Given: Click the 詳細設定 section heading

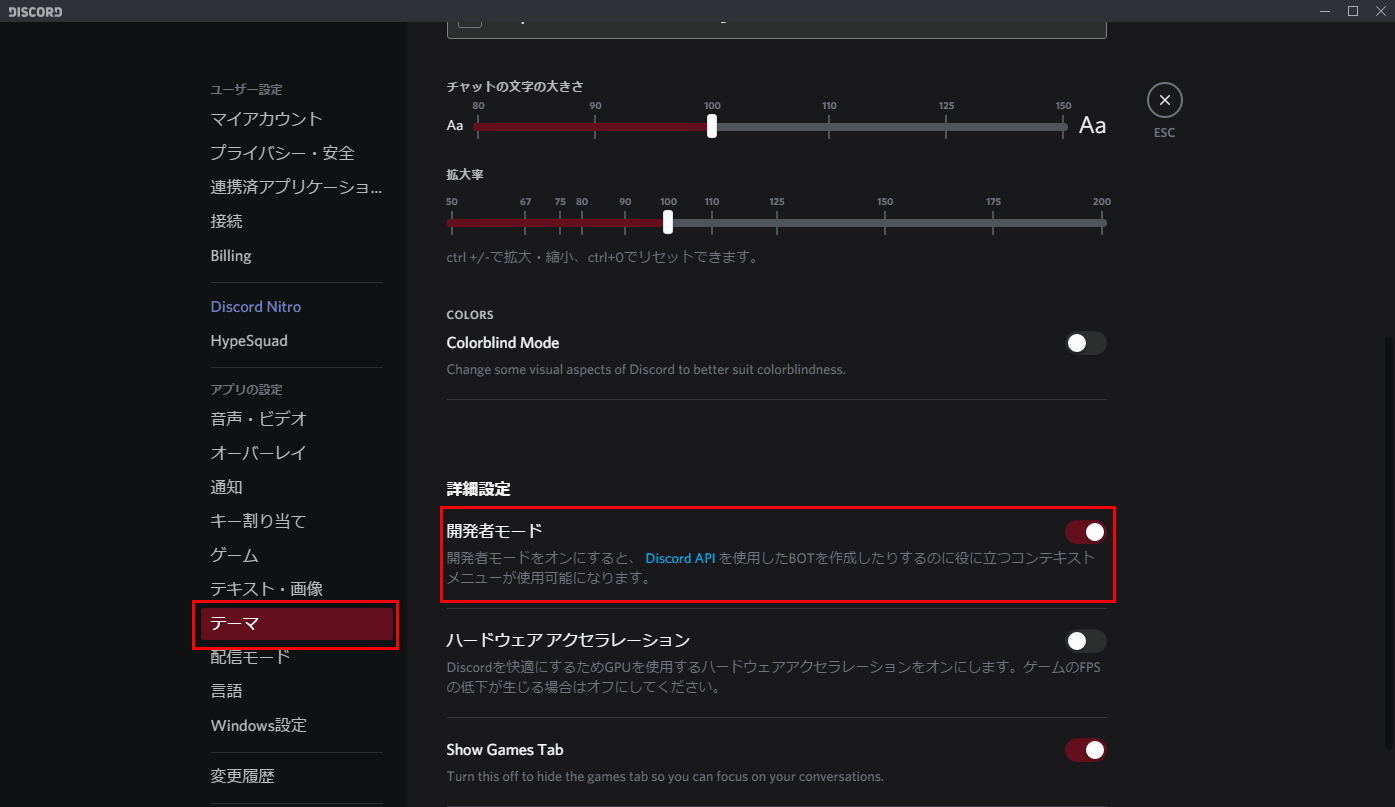Looking at the screenshot, I should pyautogui.click(x=479, y=489).
